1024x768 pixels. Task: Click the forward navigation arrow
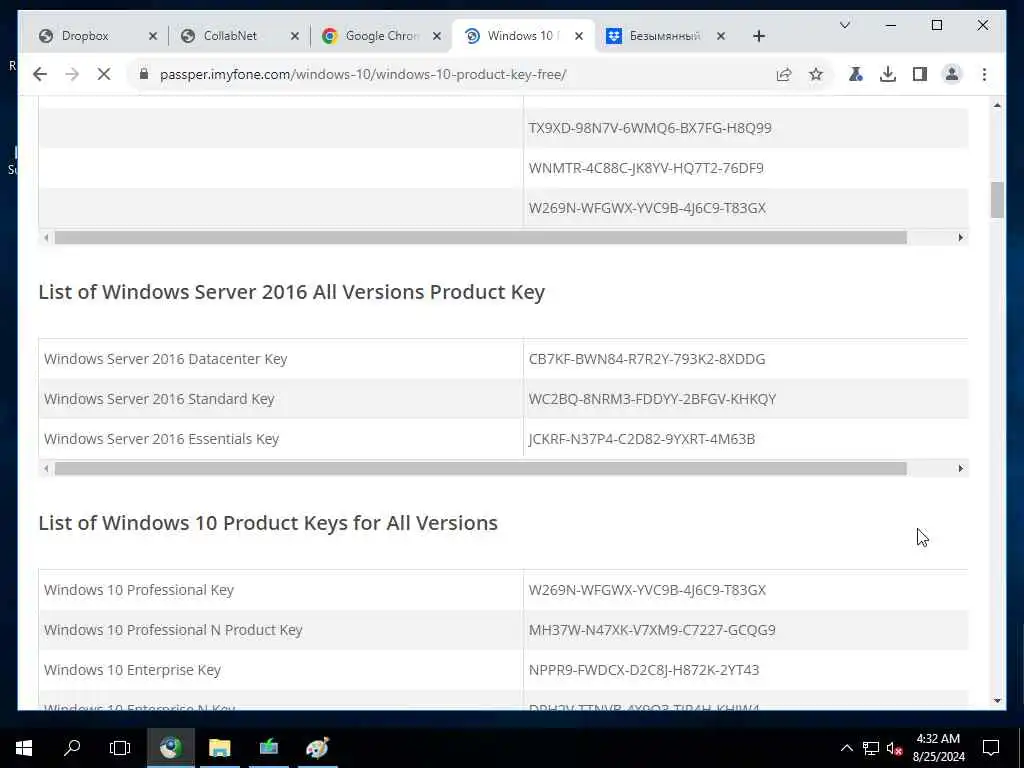[x=72, y=74]
